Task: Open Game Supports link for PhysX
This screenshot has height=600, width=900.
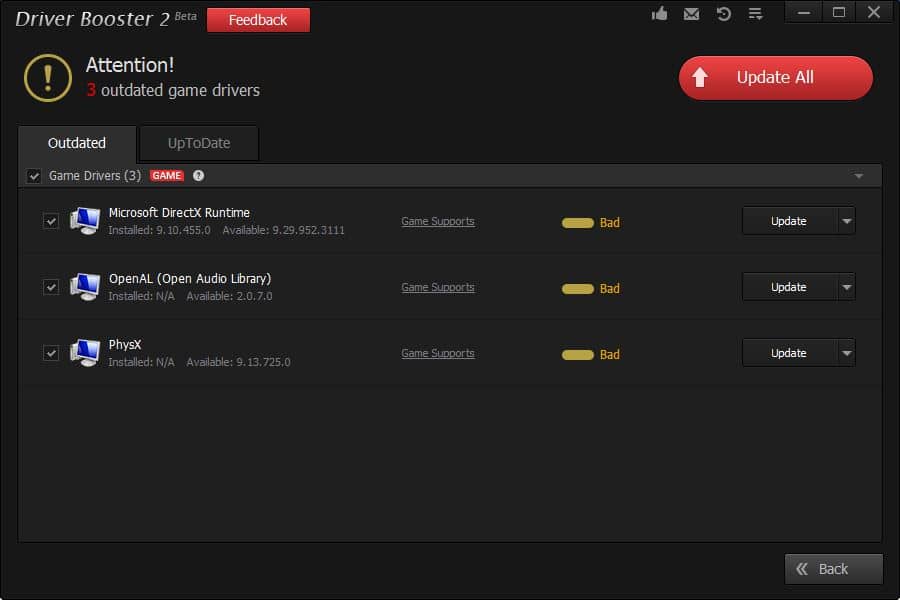Action: point(438,353)
